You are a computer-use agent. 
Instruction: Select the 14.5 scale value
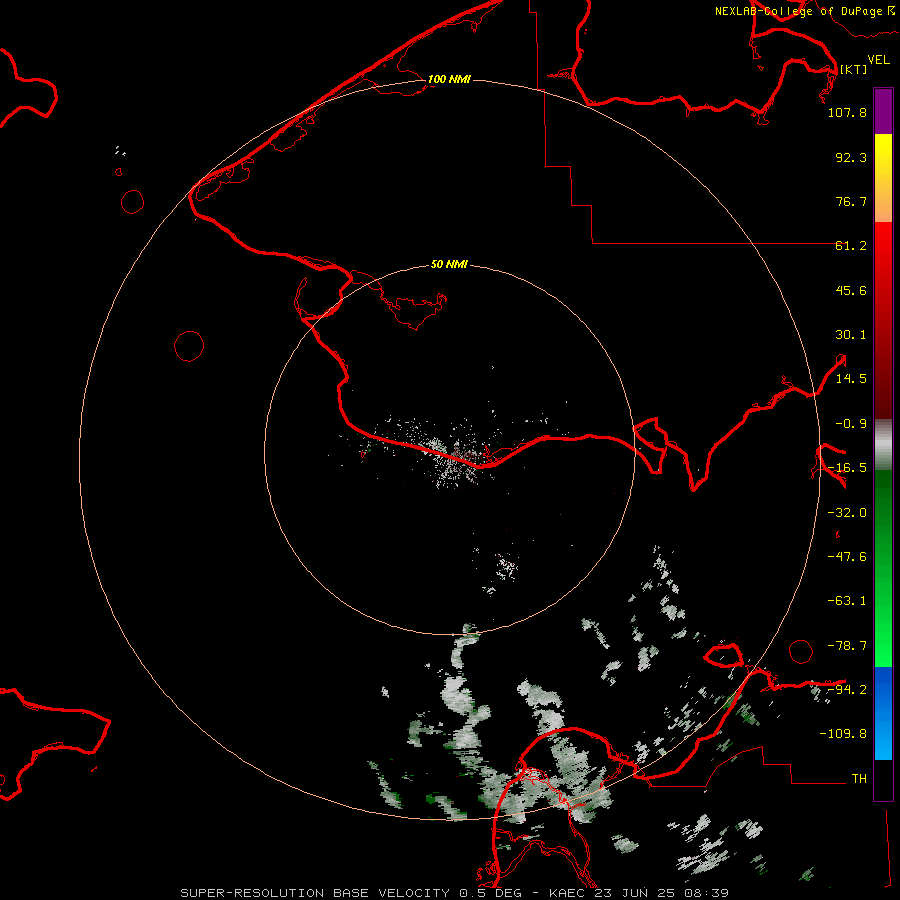(851, 379)
